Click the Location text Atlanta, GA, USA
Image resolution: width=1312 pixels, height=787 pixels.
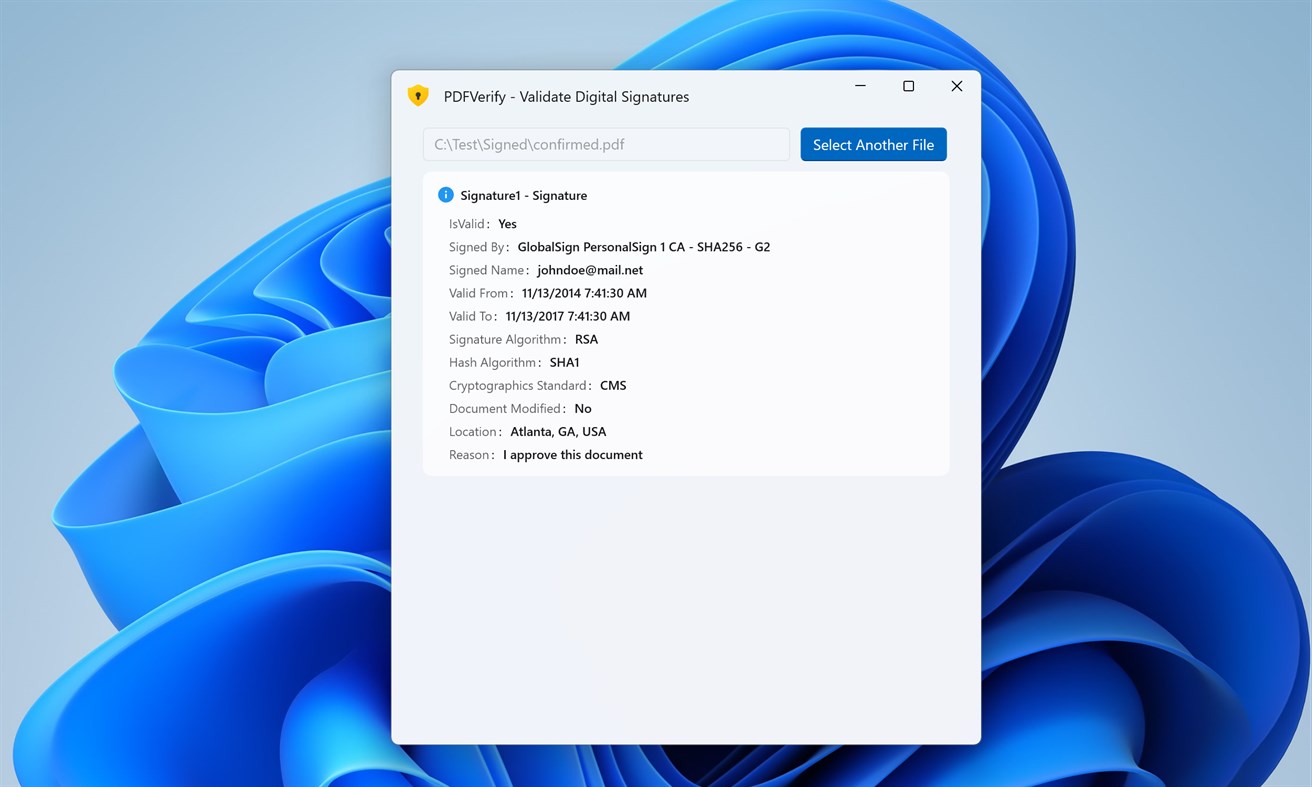[557, 431]
